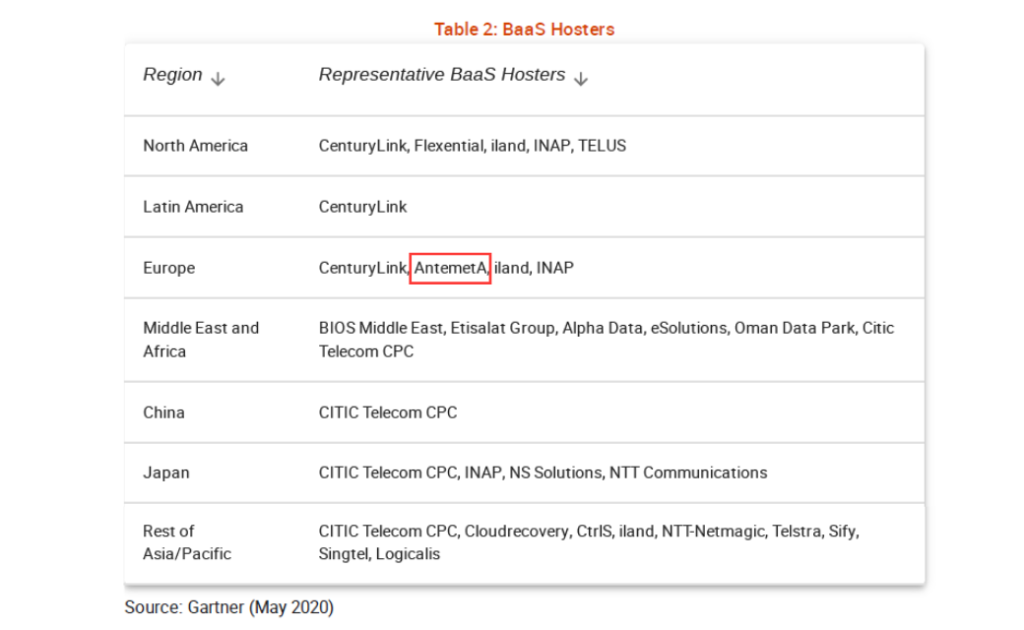
Task: Click the Table 2: BaaS Hosters title
Action: (524, 29)
